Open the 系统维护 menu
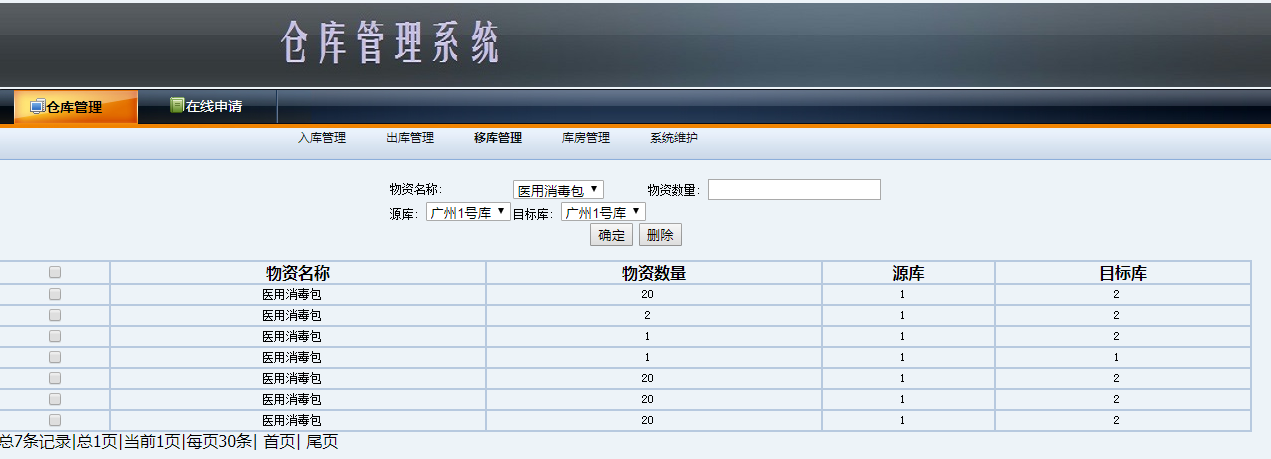 (674, 138)
